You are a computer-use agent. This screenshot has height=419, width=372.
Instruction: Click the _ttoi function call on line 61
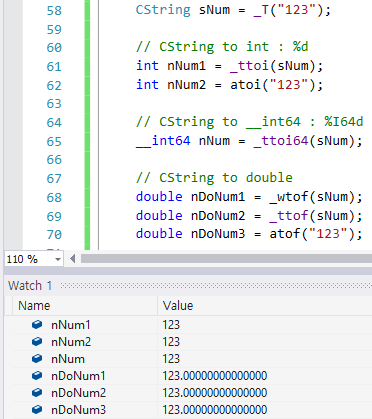point(249,66)
